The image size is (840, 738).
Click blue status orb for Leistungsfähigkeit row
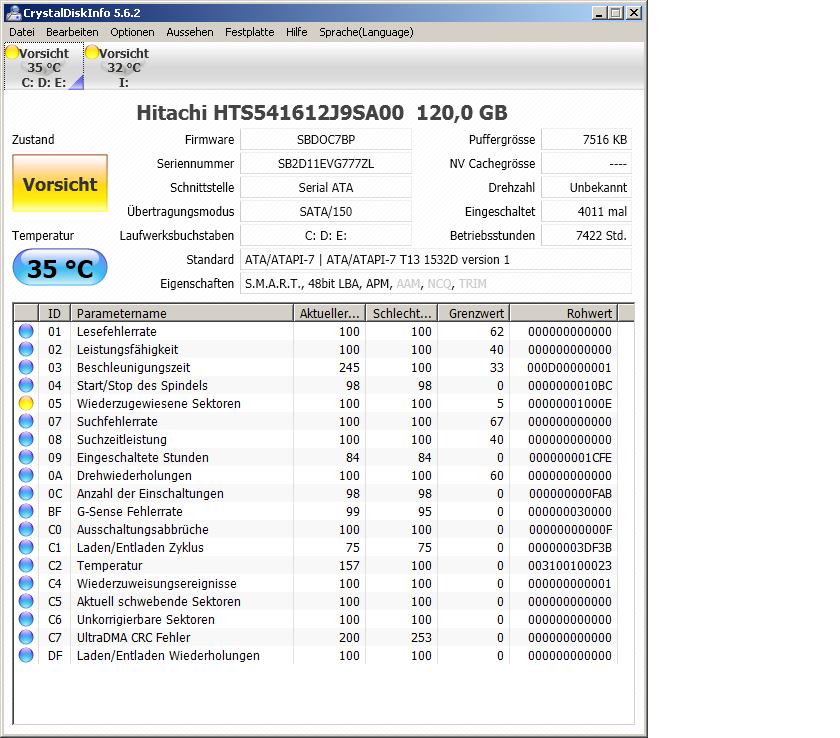point(26,349)
